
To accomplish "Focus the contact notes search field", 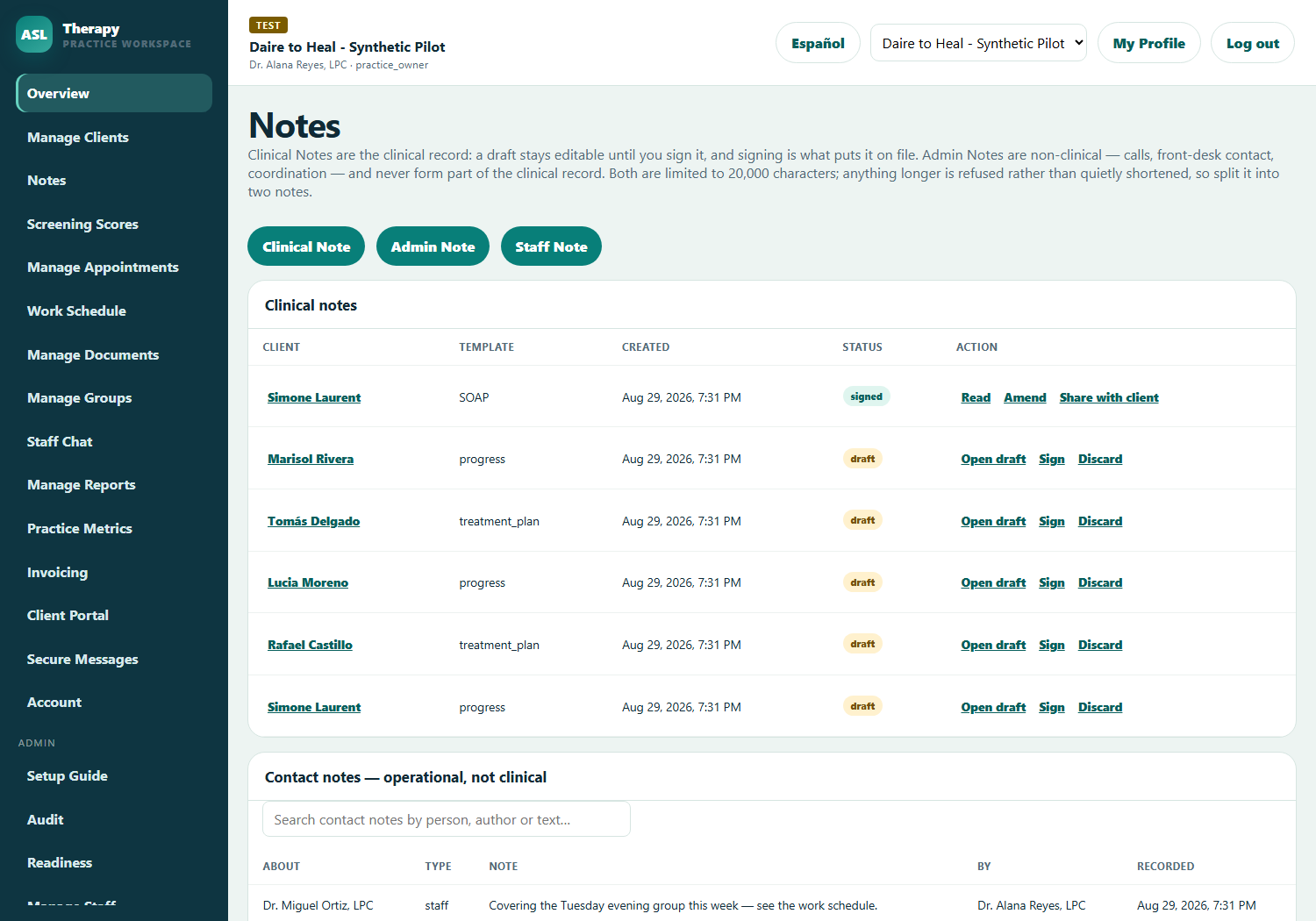I will pos(447,819).
